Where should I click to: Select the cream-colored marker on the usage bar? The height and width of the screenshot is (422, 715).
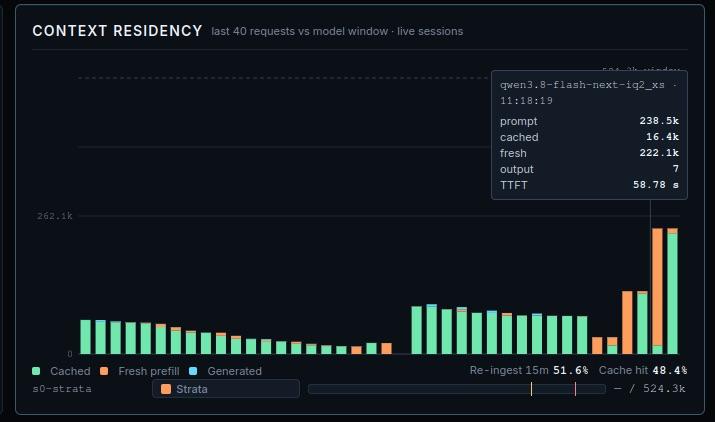[x=531, y=389]
